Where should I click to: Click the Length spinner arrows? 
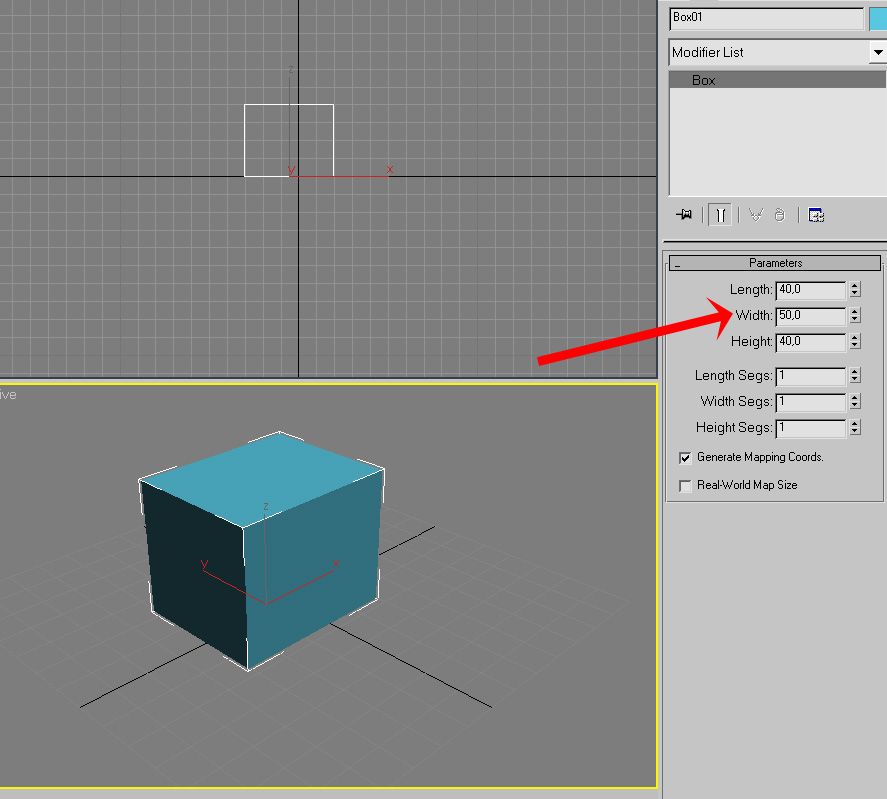click(855, 290)
